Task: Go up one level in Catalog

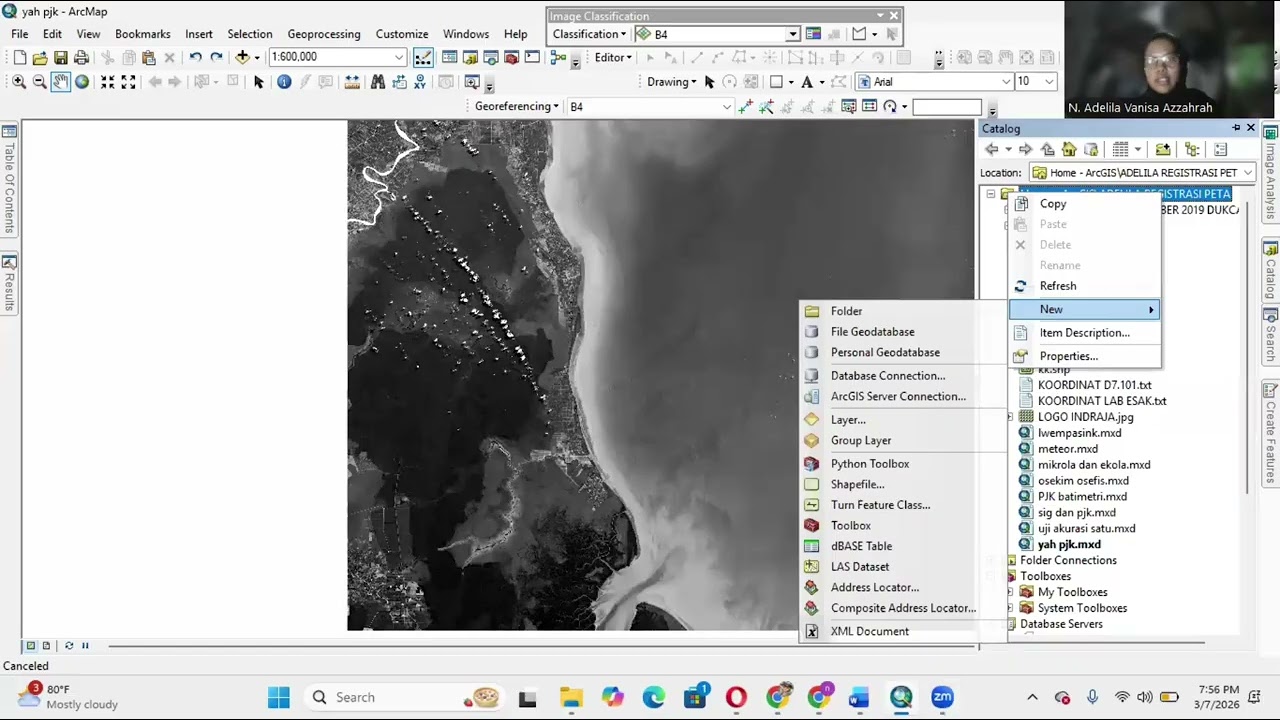Action: tap(1047, 150)
